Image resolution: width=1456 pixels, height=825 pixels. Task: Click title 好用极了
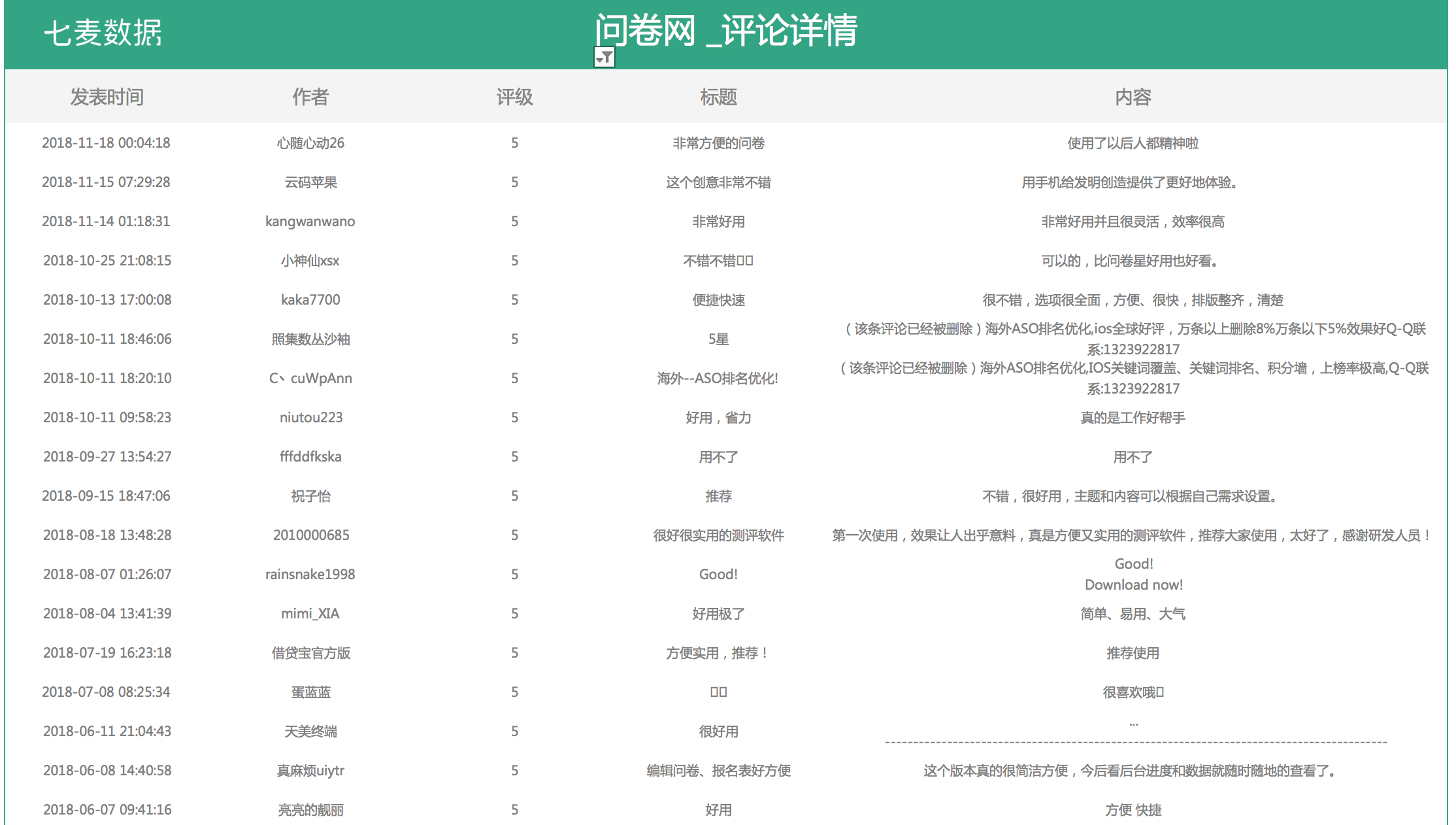click(x=719, y=614)
